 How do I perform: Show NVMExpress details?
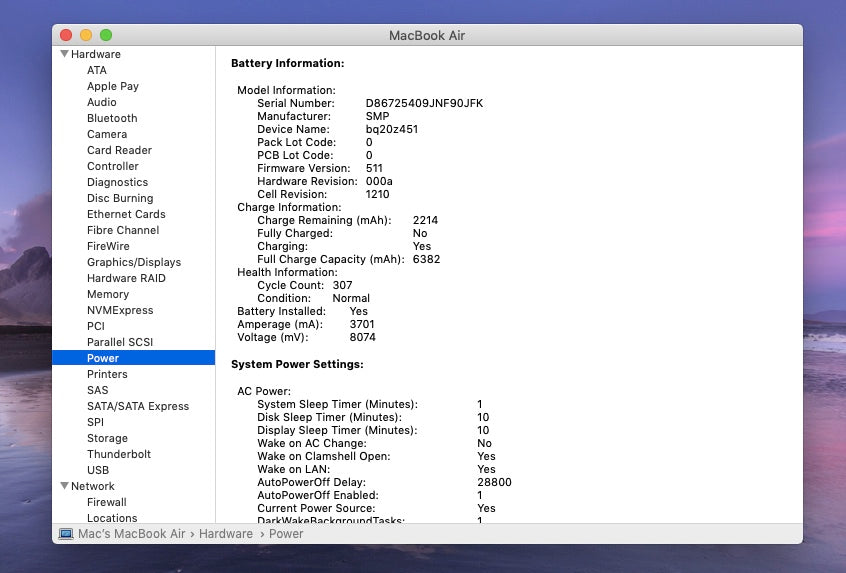click(120, 310)
